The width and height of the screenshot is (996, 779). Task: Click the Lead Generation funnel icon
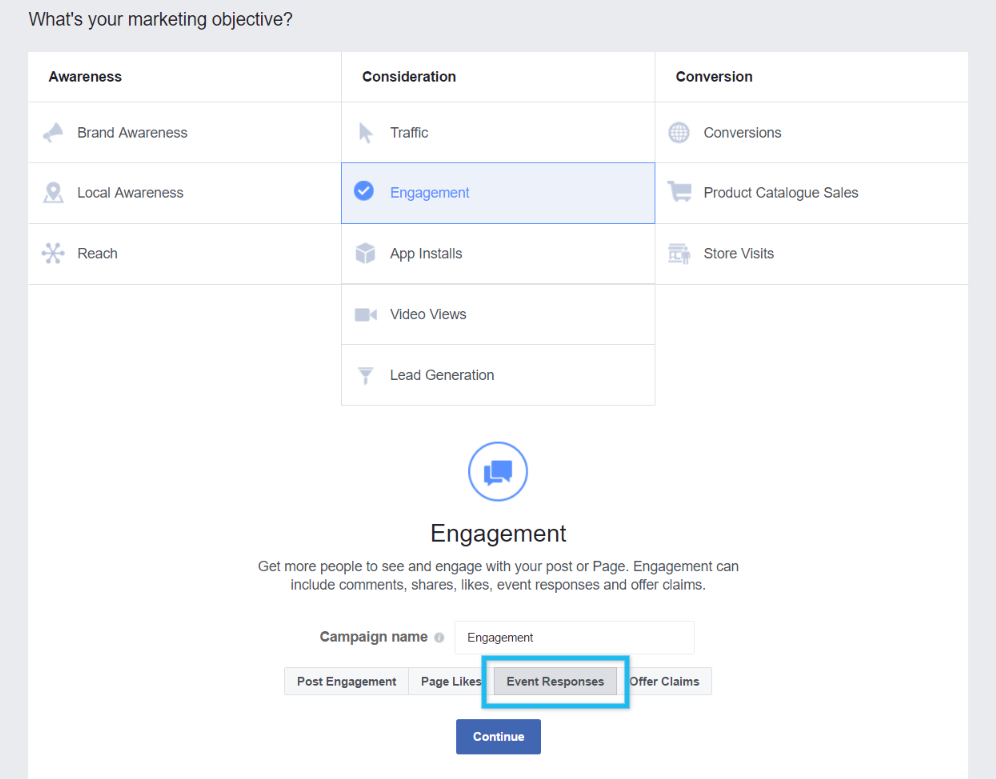(x=366, y=376)
